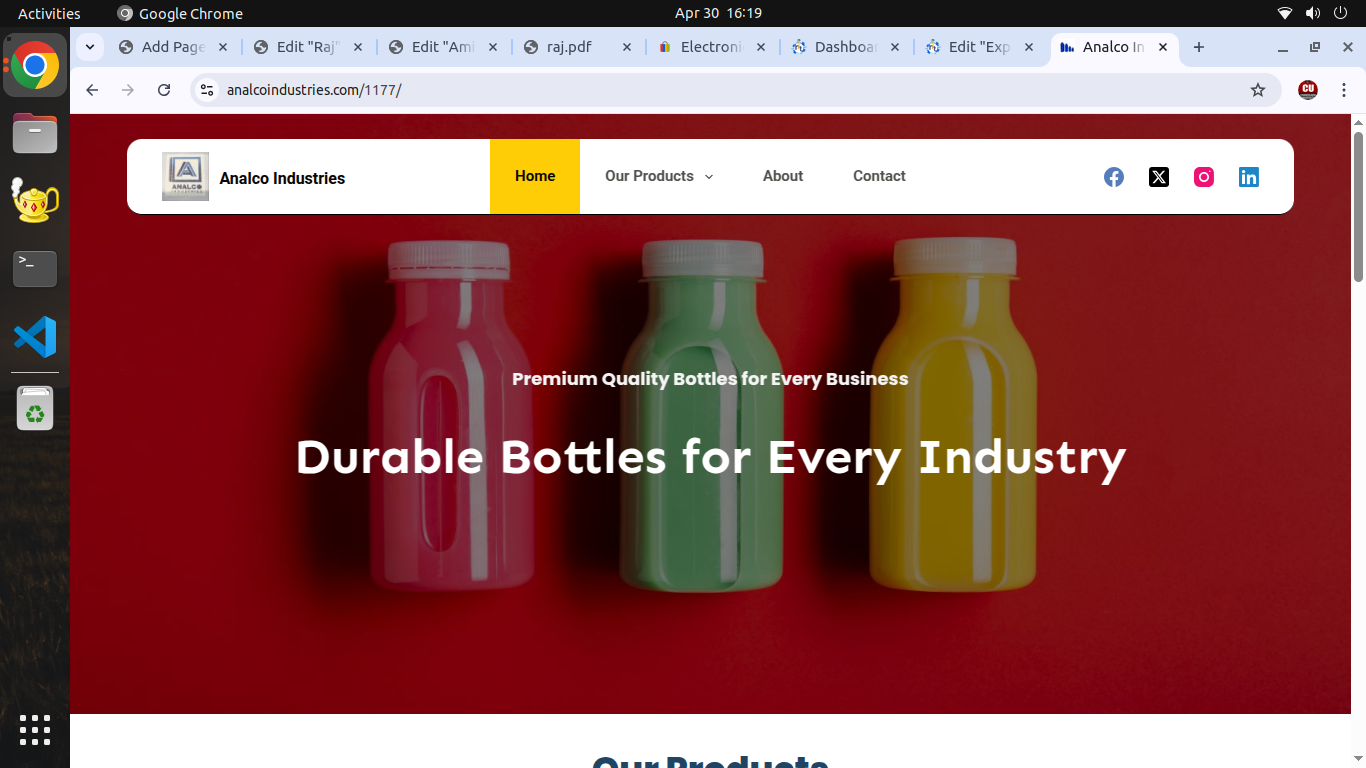1366x768 pixels.
Task: Click the Analco Industries logo image
Action: point(185,177)
